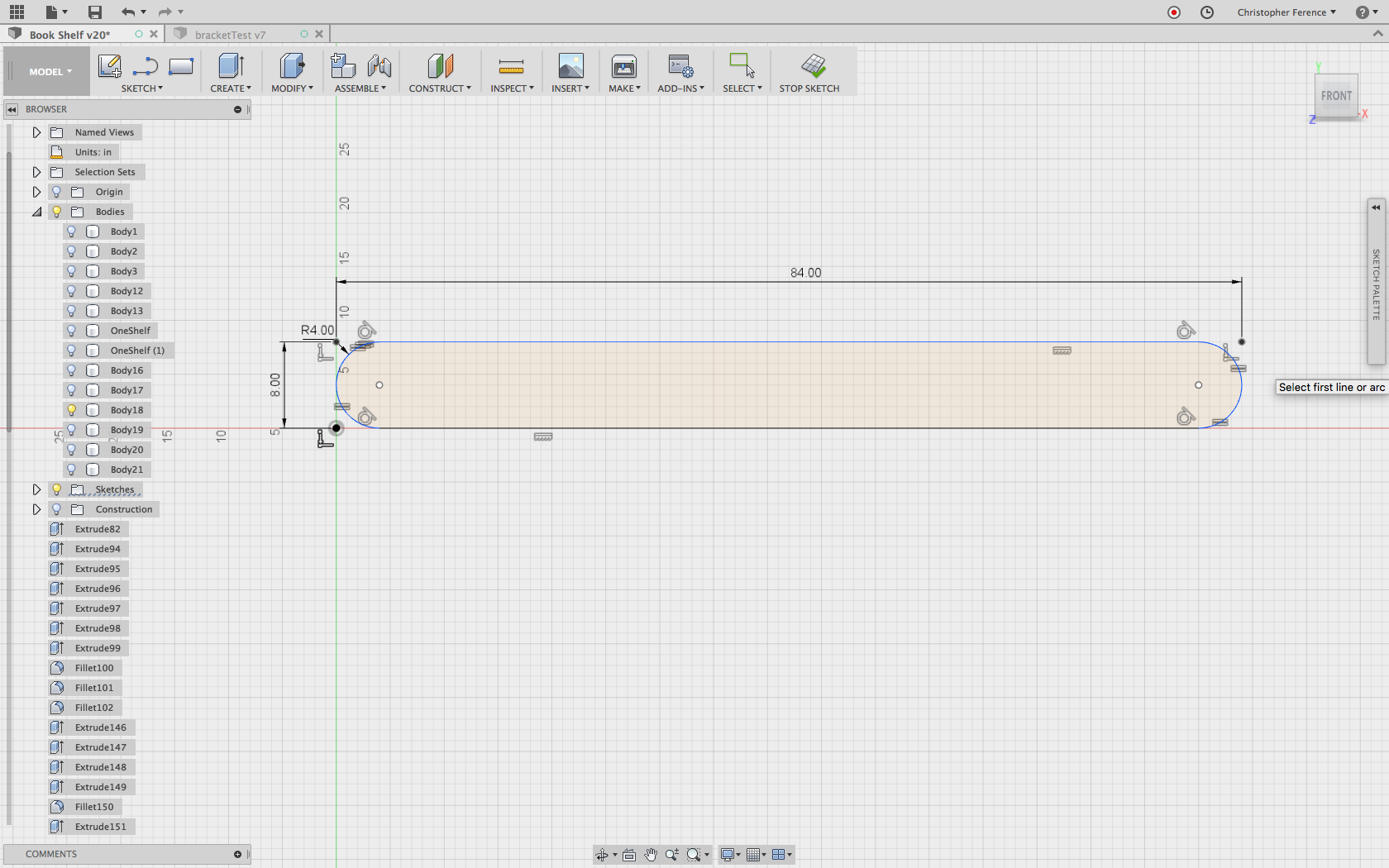This screenshot has width=1389, height=868.
Task: Collapse the Bodies folder
Action: [x=36, y=212]
